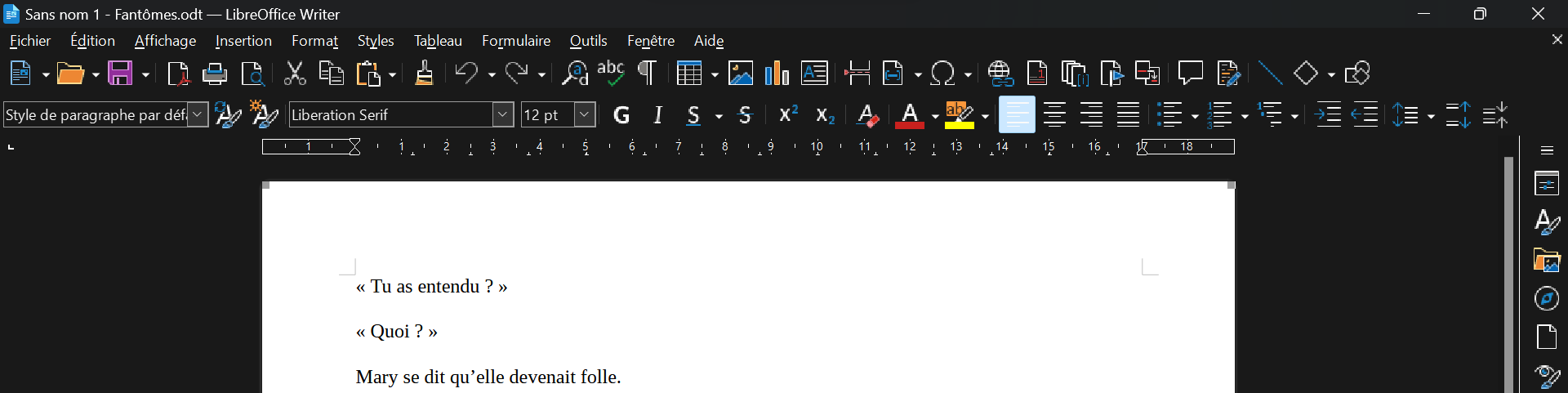This screenshot has width=1568, height=393.
Task: Click the Insert special character icon
Action: point(943,74)
